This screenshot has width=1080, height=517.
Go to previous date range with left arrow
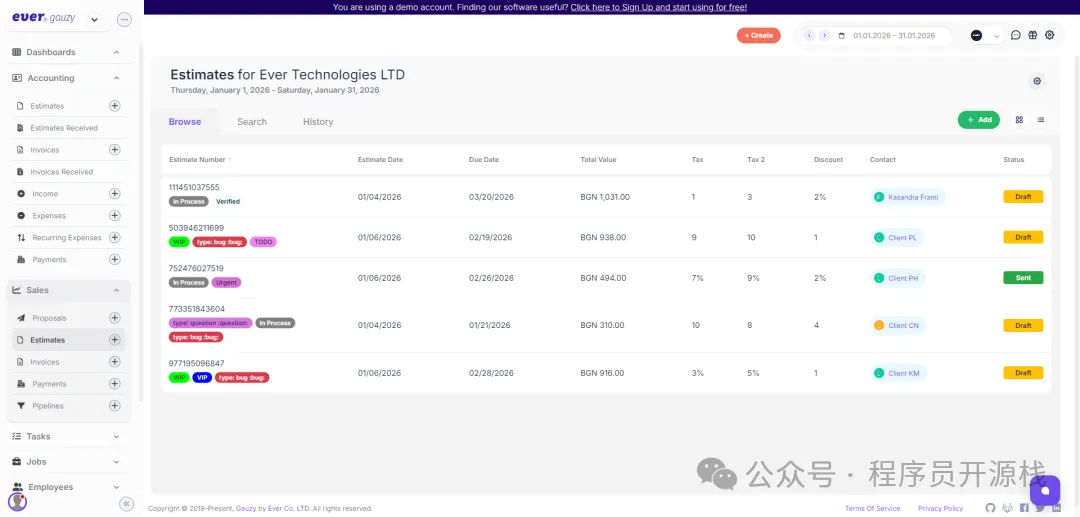pyautogui.click(x=809, y=36)
